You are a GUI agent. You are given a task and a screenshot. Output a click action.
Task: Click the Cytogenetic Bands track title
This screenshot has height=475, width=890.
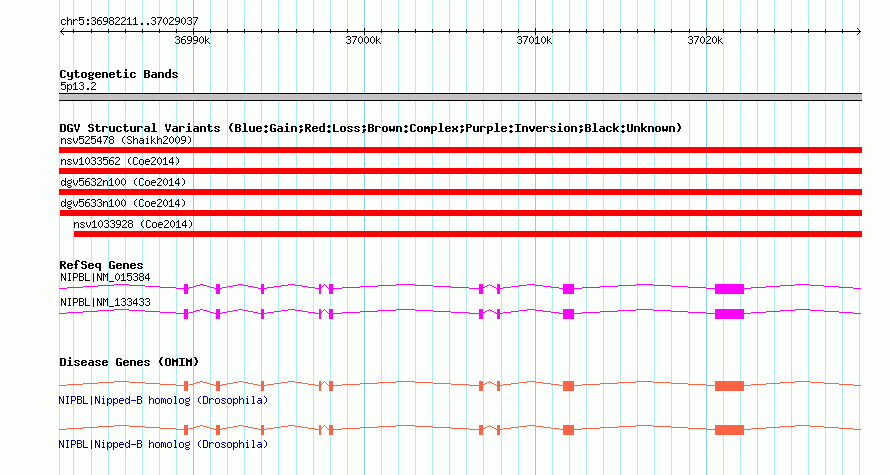(x=119, y=74)
